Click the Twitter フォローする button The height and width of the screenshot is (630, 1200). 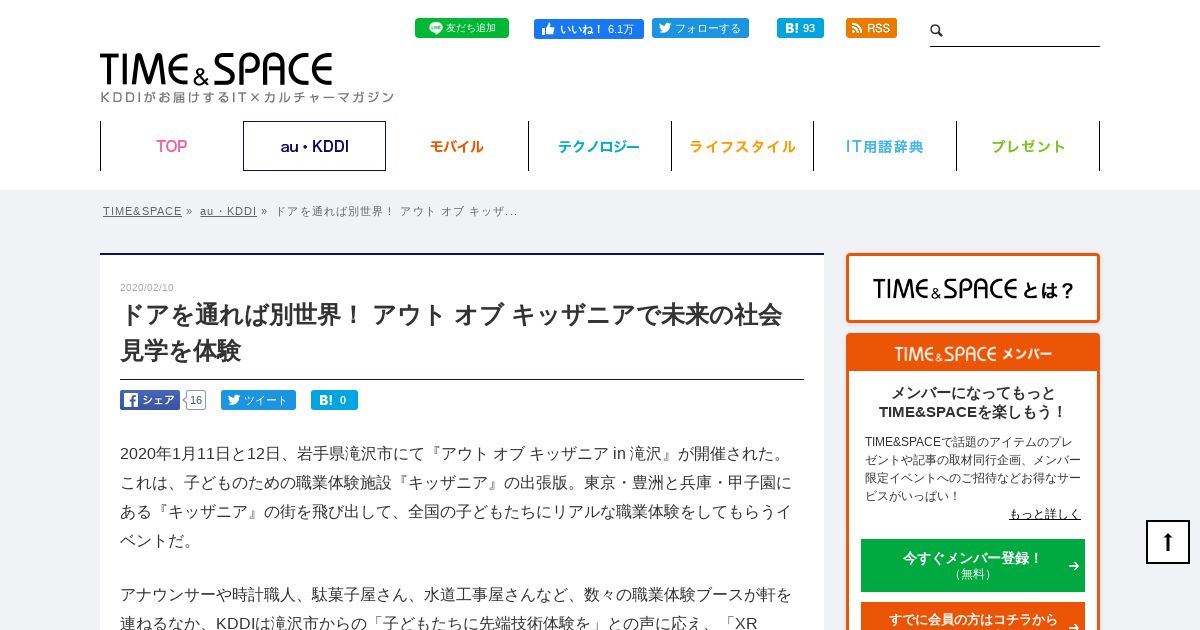[700, 28]
